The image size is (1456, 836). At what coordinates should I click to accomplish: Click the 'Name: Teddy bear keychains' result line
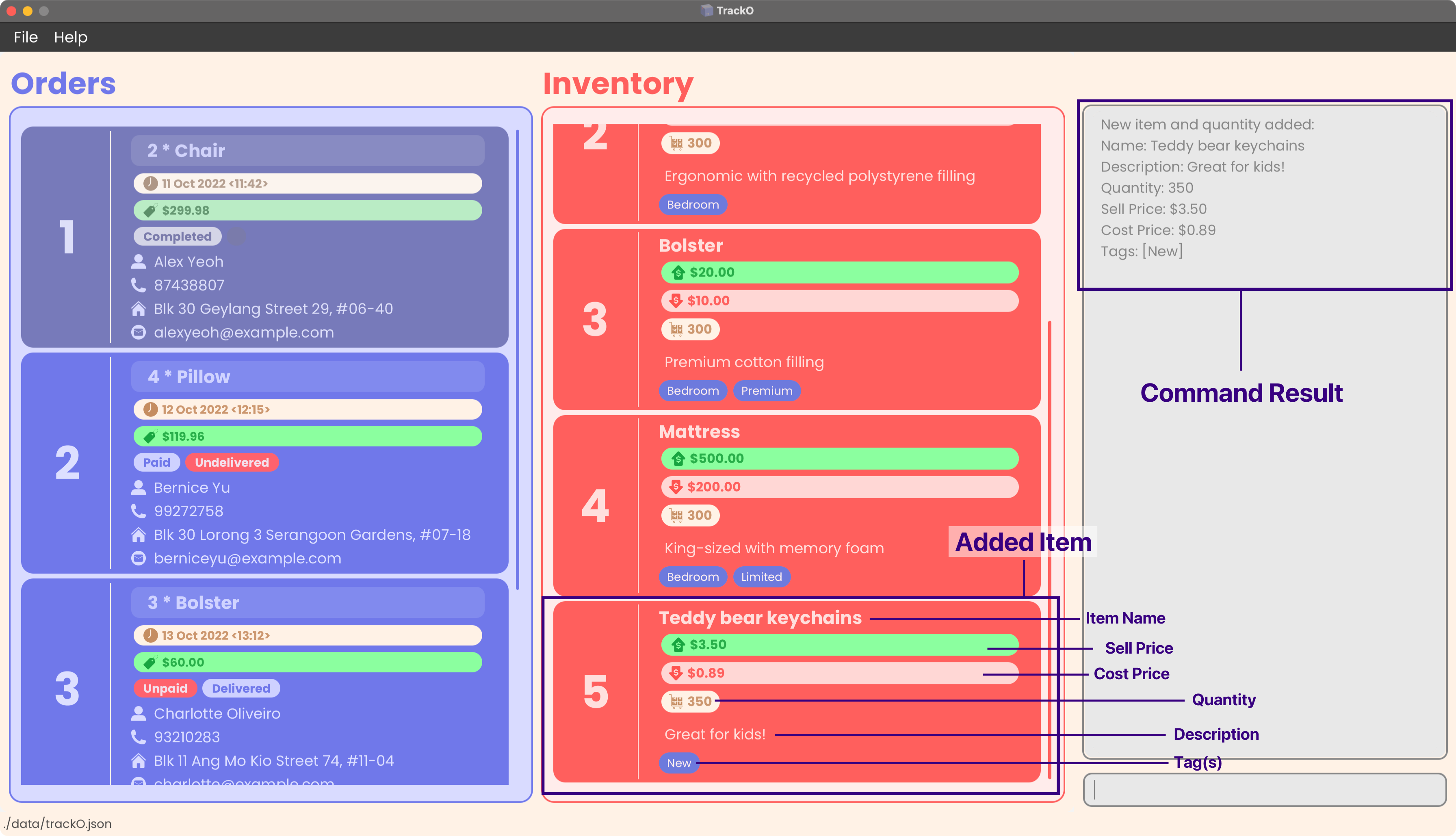[x=1202, y=146]
